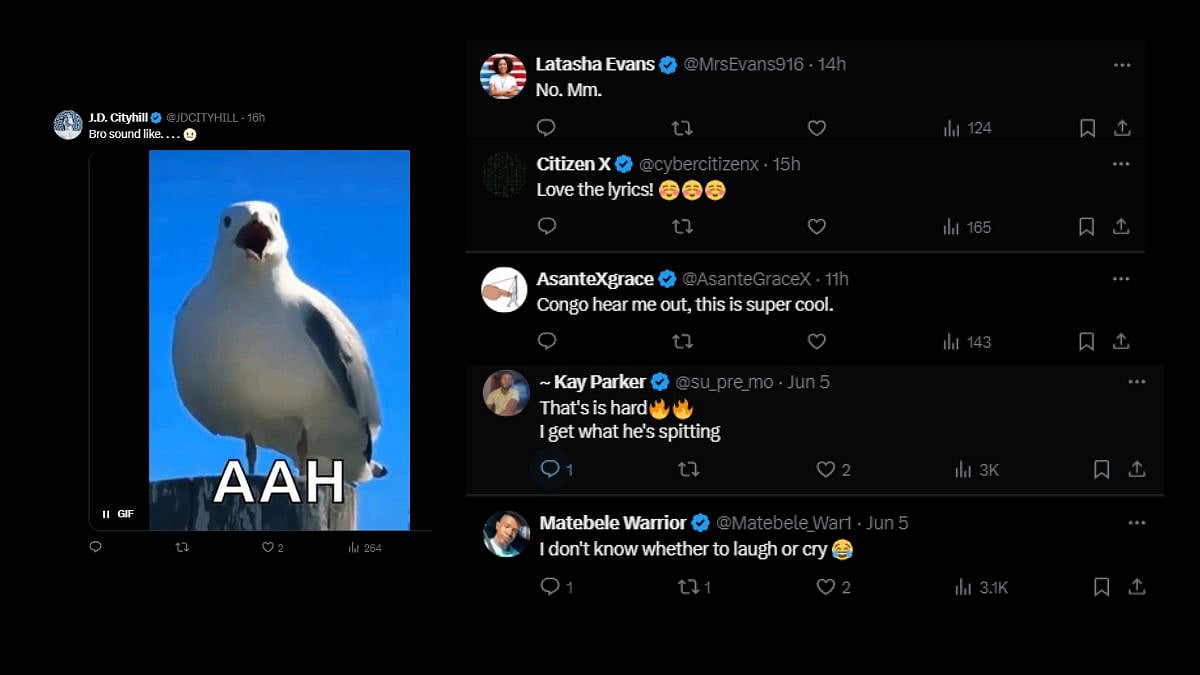This screenshot has width=1200, height=675.
Task: Bookmark Latasha Evans's reply
Action: [x=1087, y=128]
